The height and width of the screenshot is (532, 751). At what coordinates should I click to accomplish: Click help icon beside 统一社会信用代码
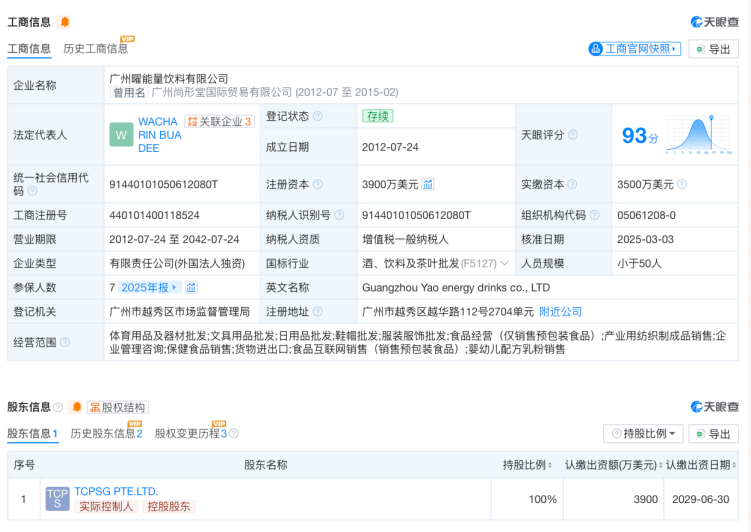coord(32,191)
